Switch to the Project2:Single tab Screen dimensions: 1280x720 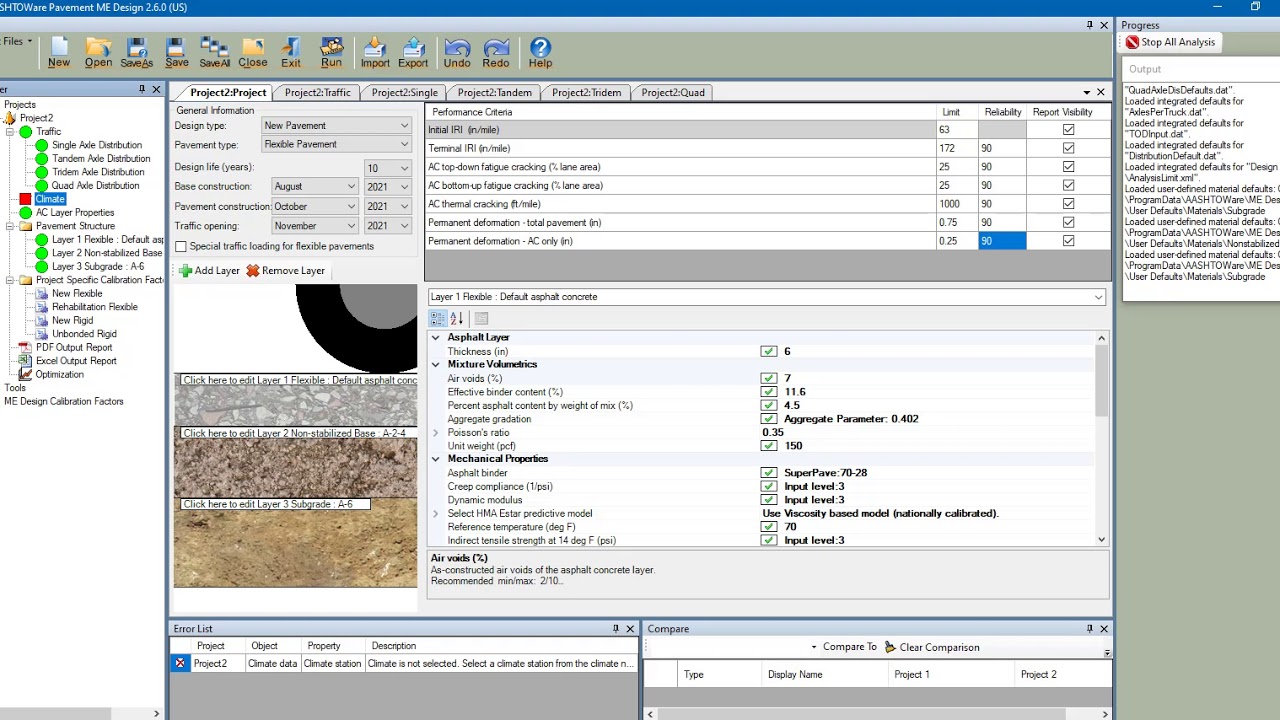point(404,92)
